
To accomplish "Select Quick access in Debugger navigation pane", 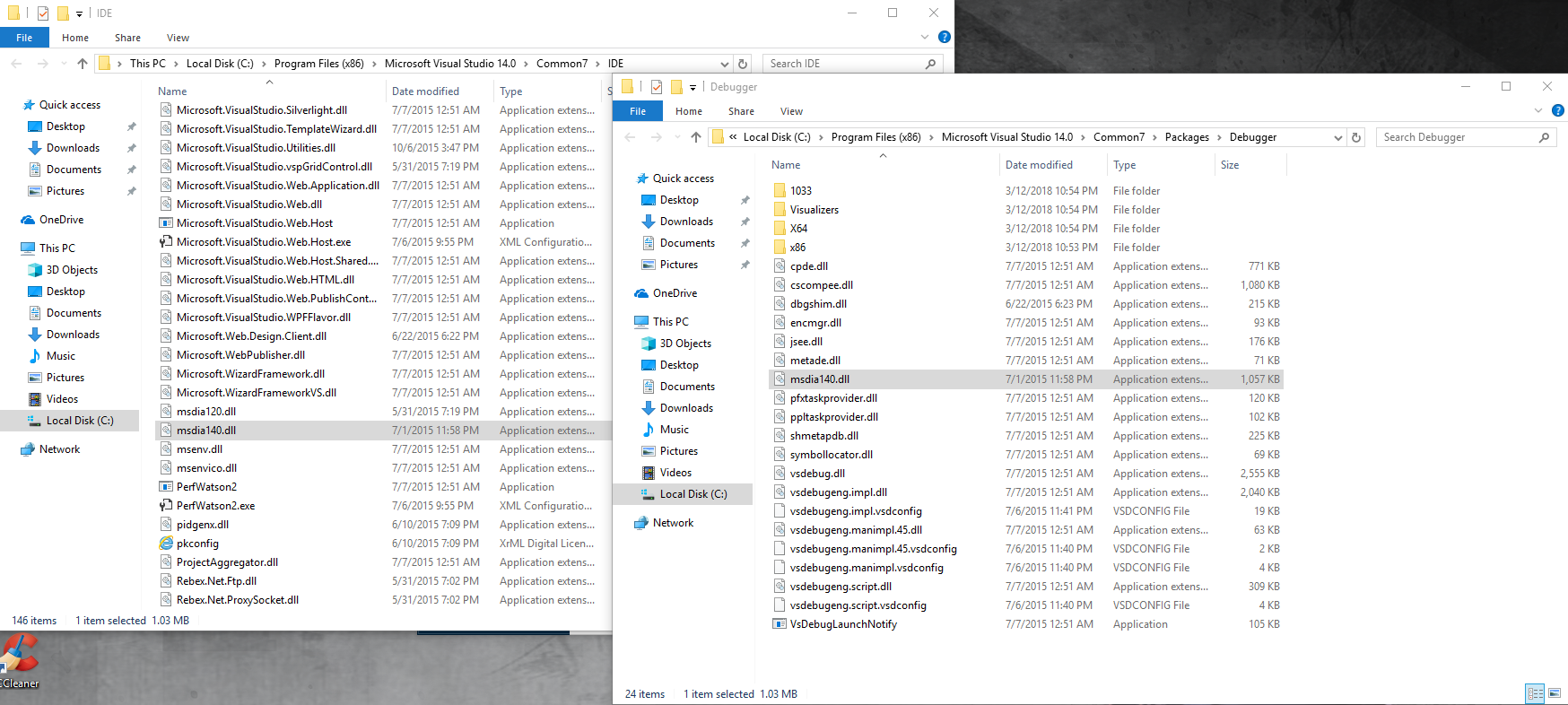I will pos(683,178).
